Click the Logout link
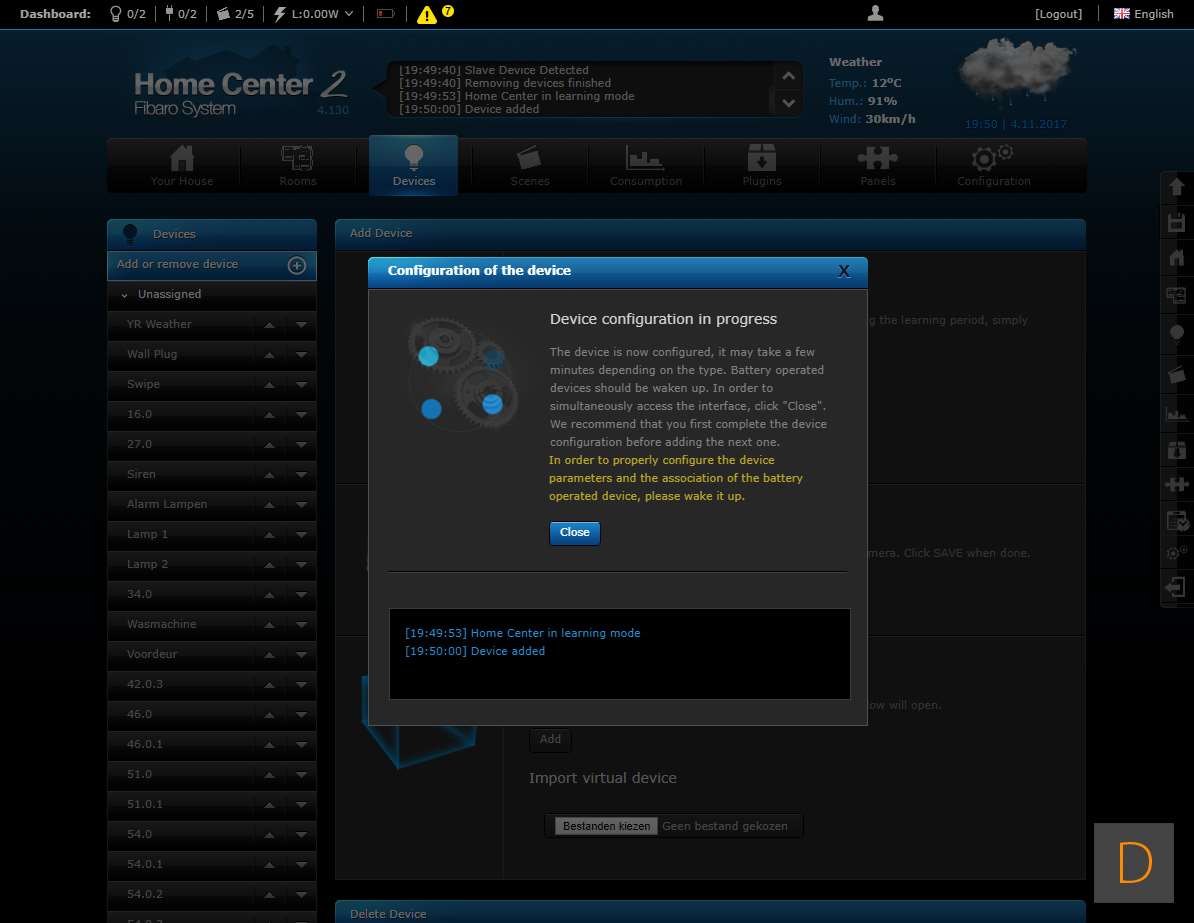This screenshot has height=923, width=1194. coord(1058,14)
